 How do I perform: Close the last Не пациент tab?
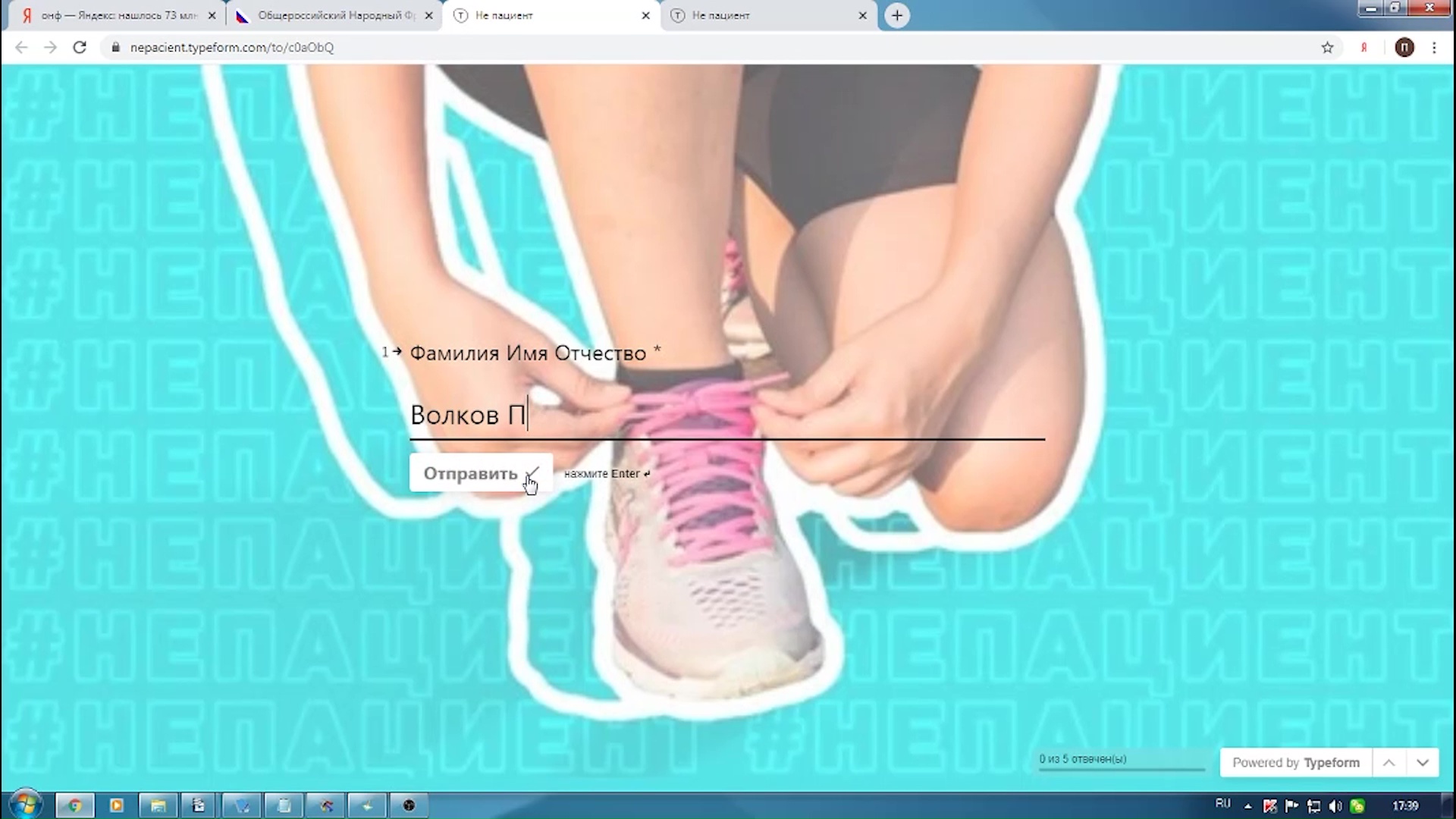point(862,15)
